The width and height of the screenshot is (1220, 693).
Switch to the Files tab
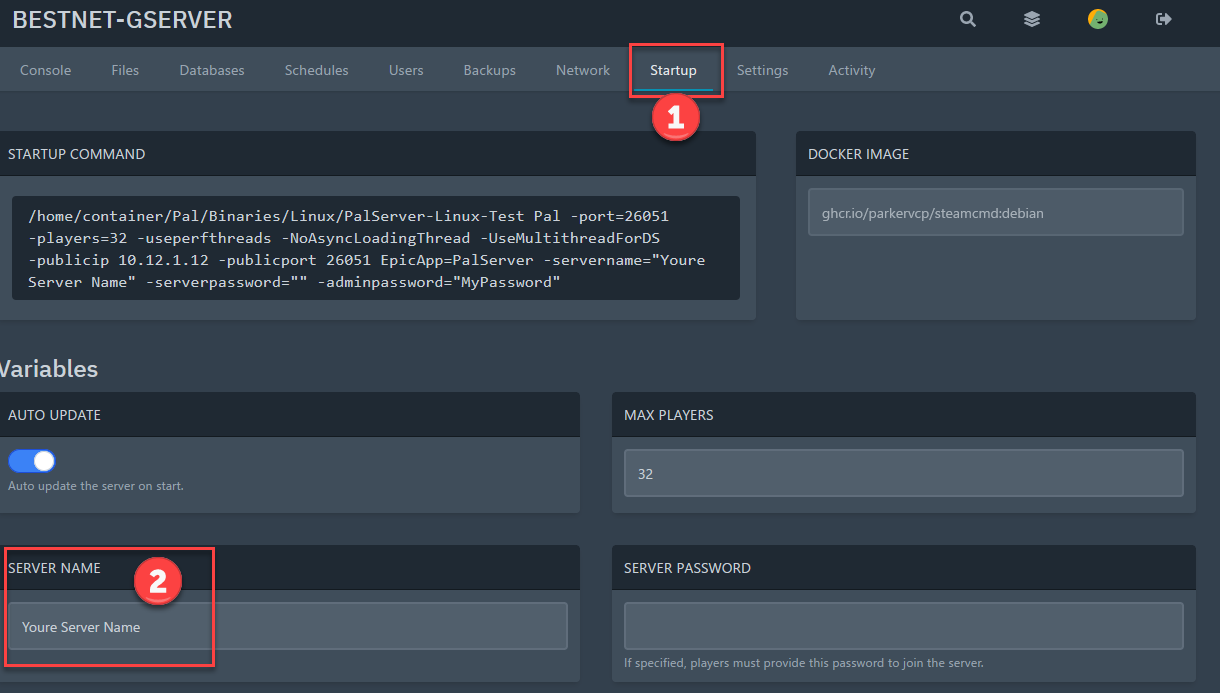pos(125,70)
